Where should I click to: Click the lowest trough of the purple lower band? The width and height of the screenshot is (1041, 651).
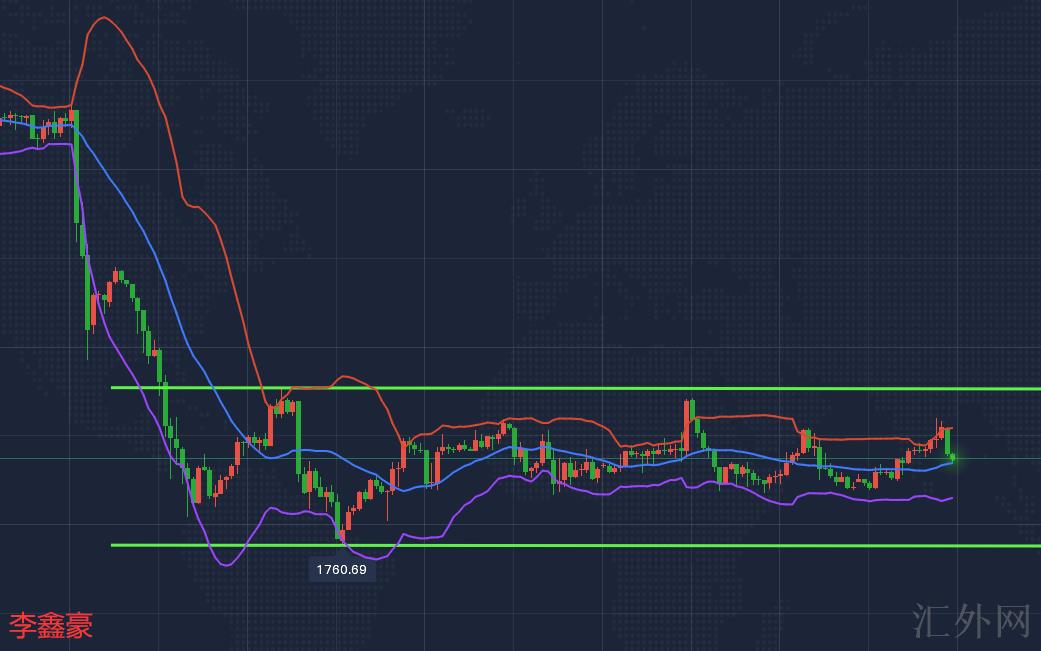click(226, 565)
